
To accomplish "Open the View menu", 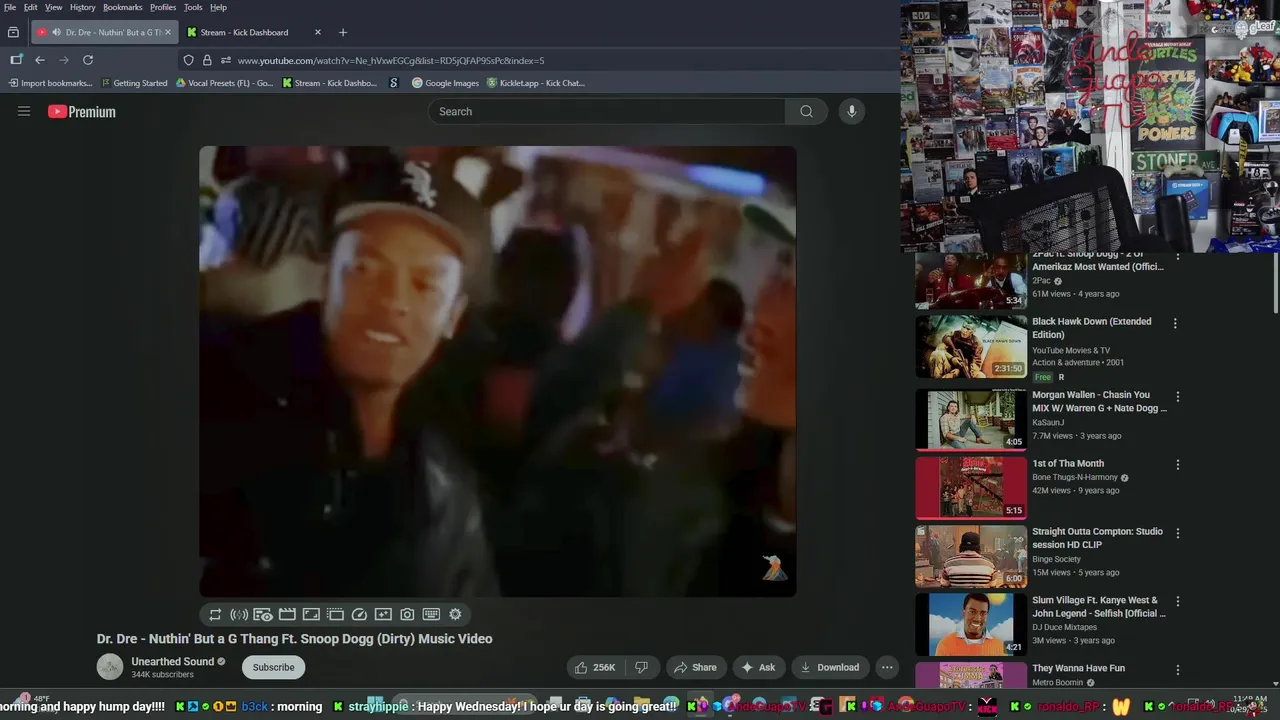I will click(x=53, y=7).
